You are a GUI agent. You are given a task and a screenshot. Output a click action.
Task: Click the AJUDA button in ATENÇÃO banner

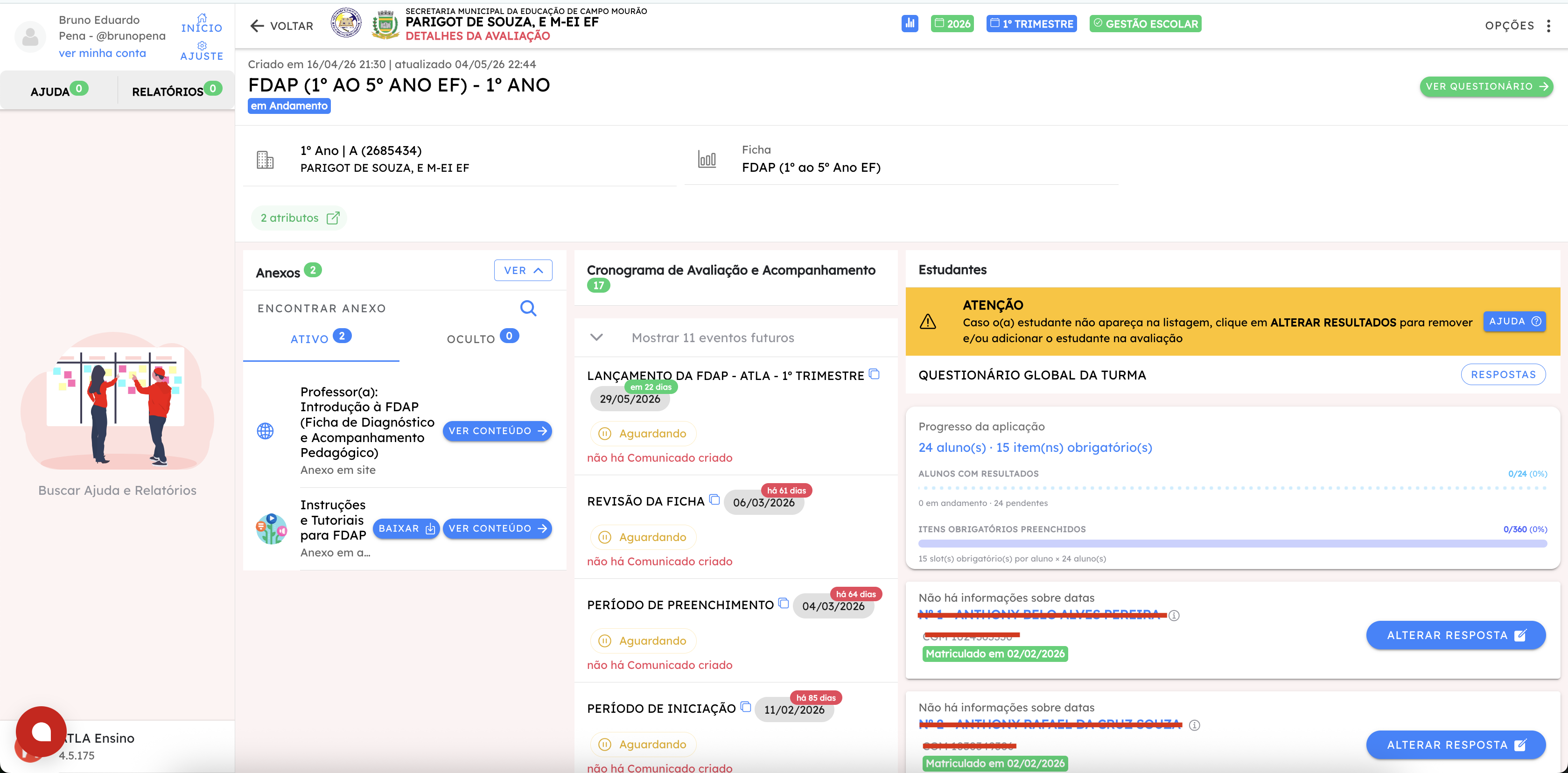click(1514, 321)
